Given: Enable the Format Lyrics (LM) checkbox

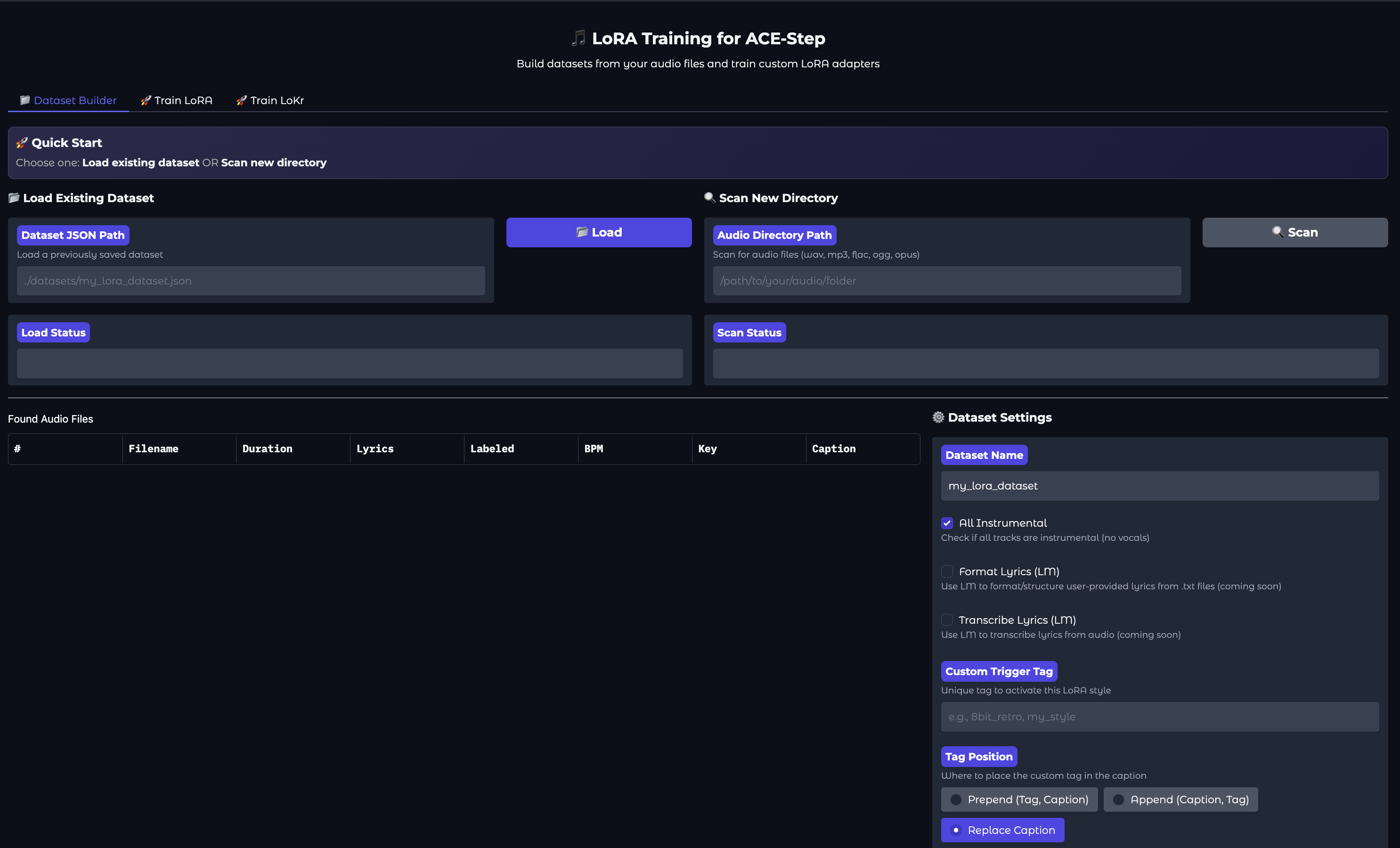Looking at the screenshot, I should pos(946,571).
